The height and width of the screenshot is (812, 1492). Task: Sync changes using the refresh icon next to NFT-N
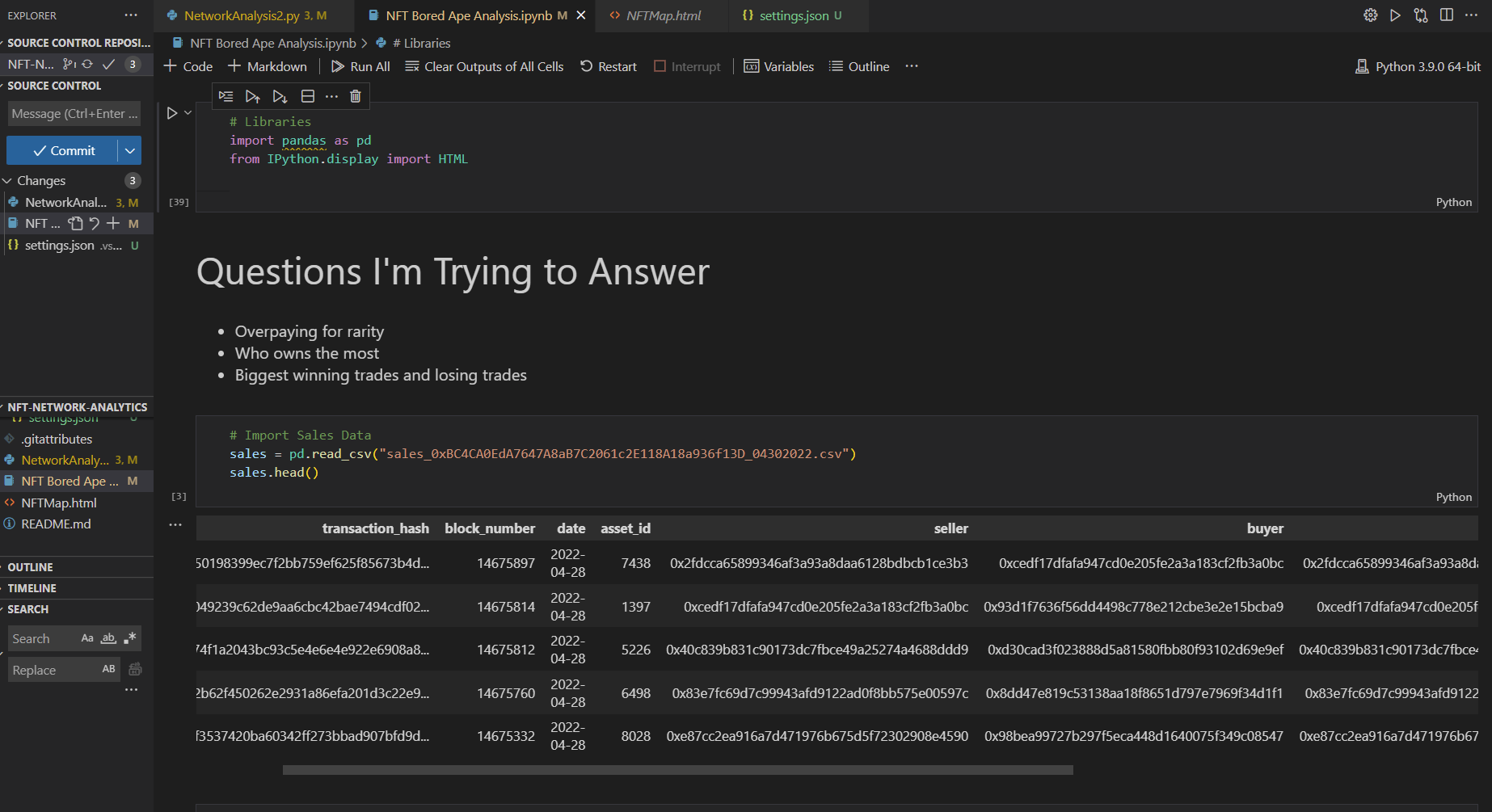click(x=86, y=64)
